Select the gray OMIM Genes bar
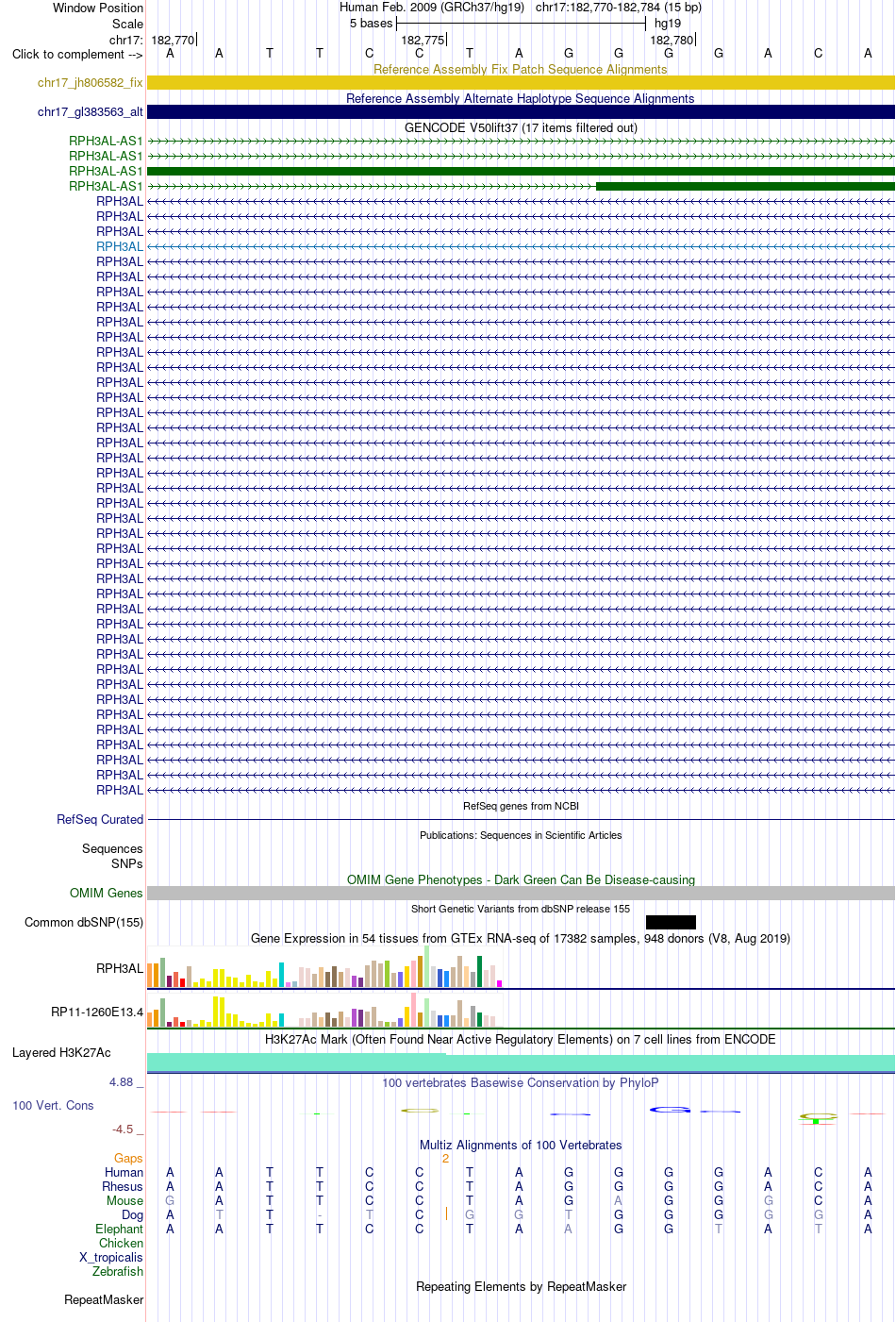 pos(521,893)
